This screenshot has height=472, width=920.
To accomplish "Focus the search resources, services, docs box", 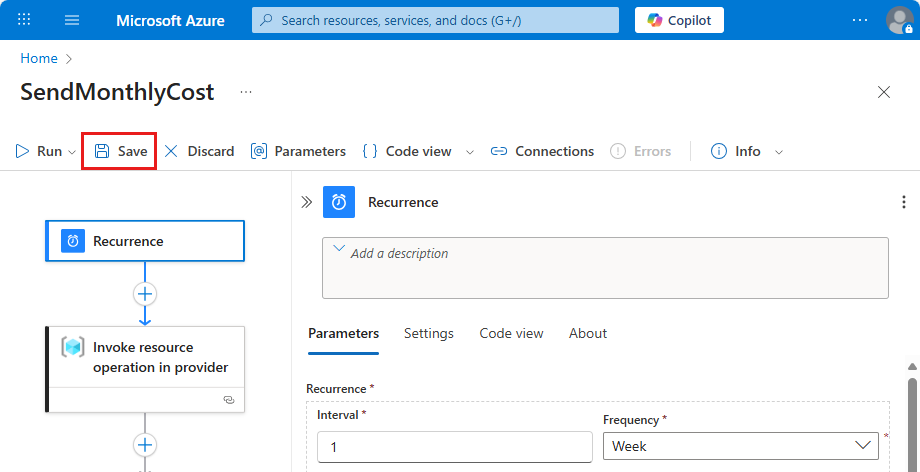I will [435, 21].
